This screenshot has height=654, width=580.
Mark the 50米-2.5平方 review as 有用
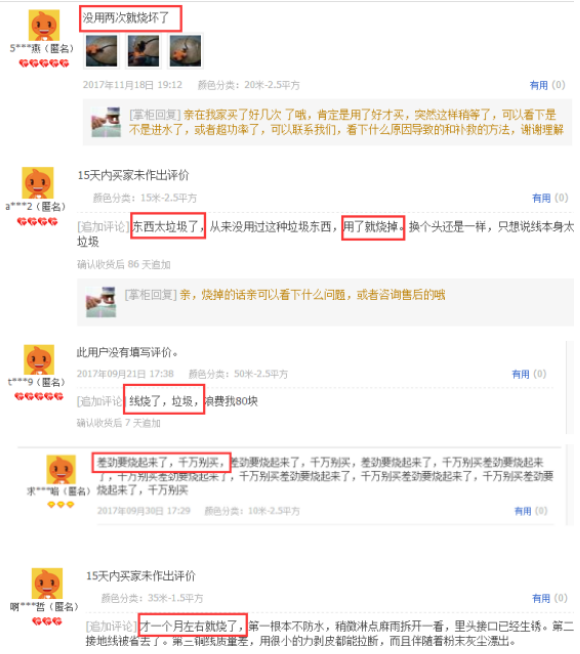(x=529, y=374)
